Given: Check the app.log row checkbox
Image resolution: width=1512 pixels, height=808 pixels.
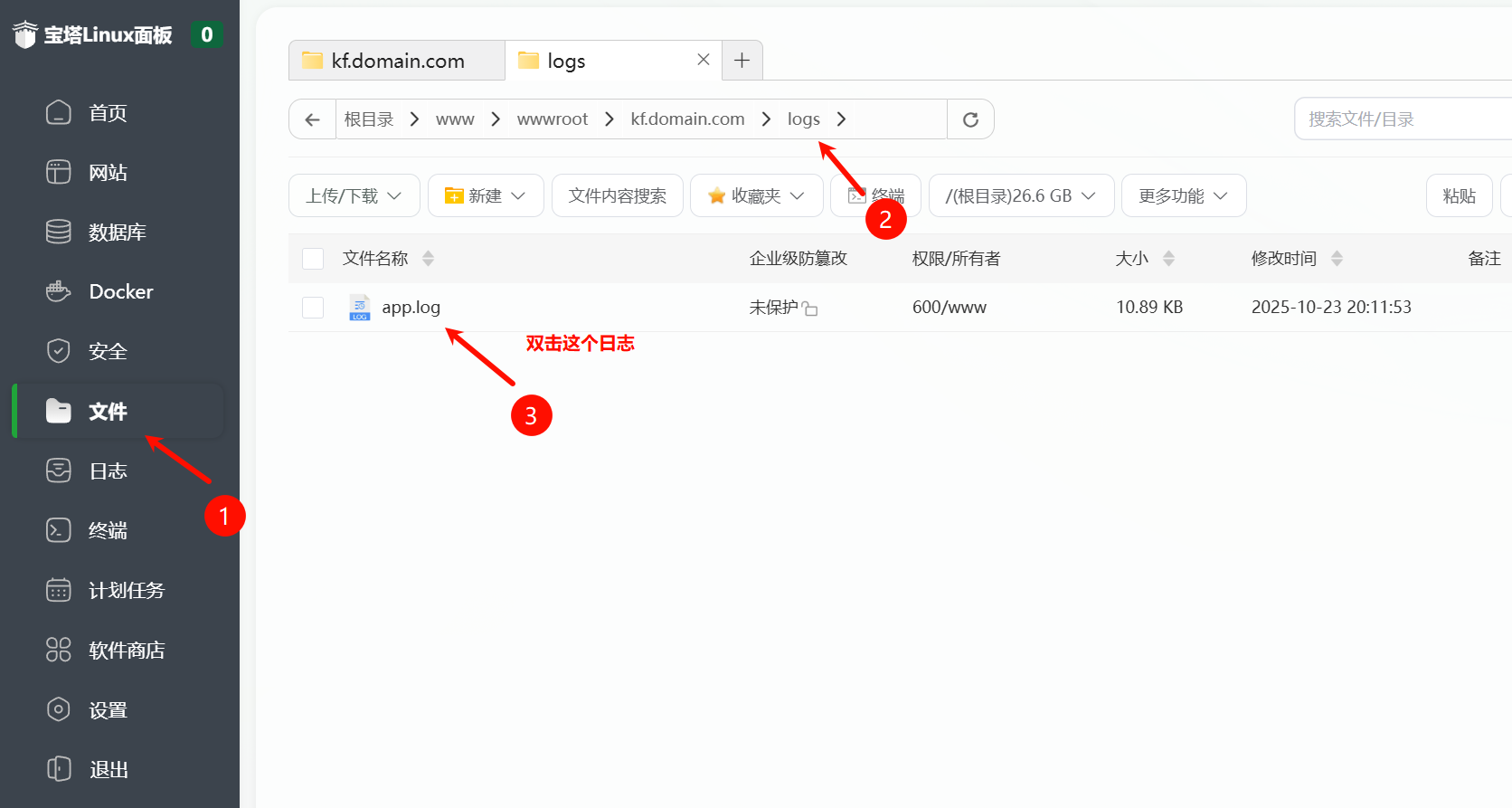Looking at the screenshot, I should click(313, 308).
